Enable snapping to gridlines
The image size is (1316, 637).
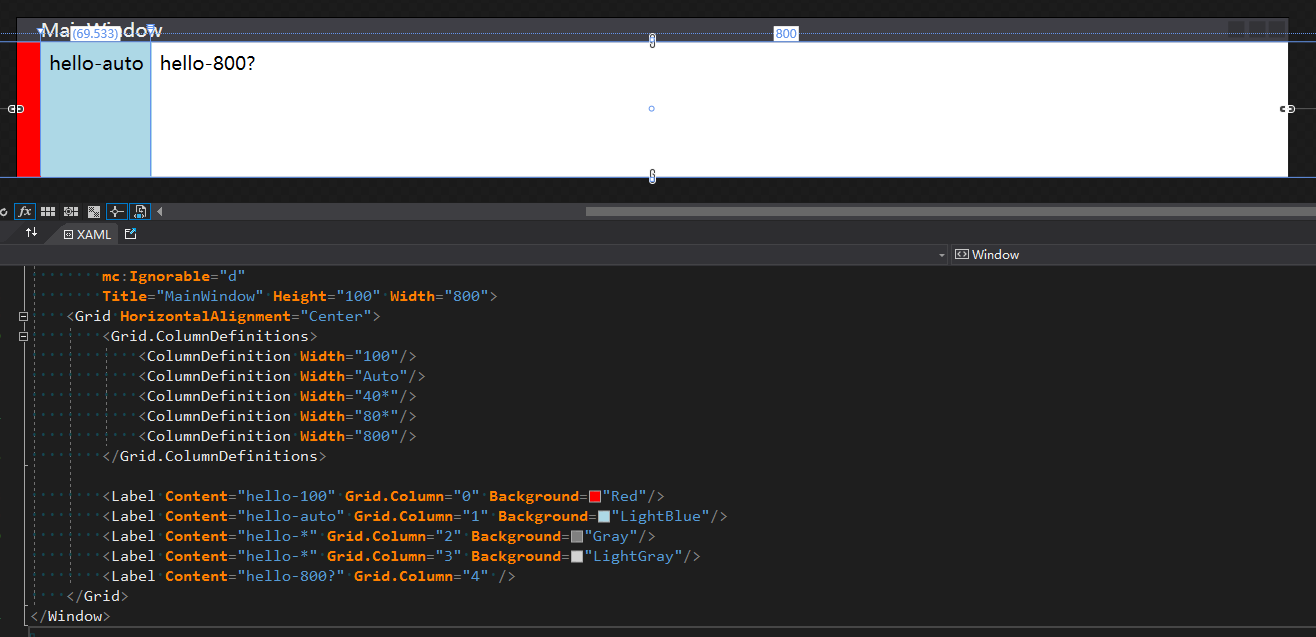click(70, 211)
